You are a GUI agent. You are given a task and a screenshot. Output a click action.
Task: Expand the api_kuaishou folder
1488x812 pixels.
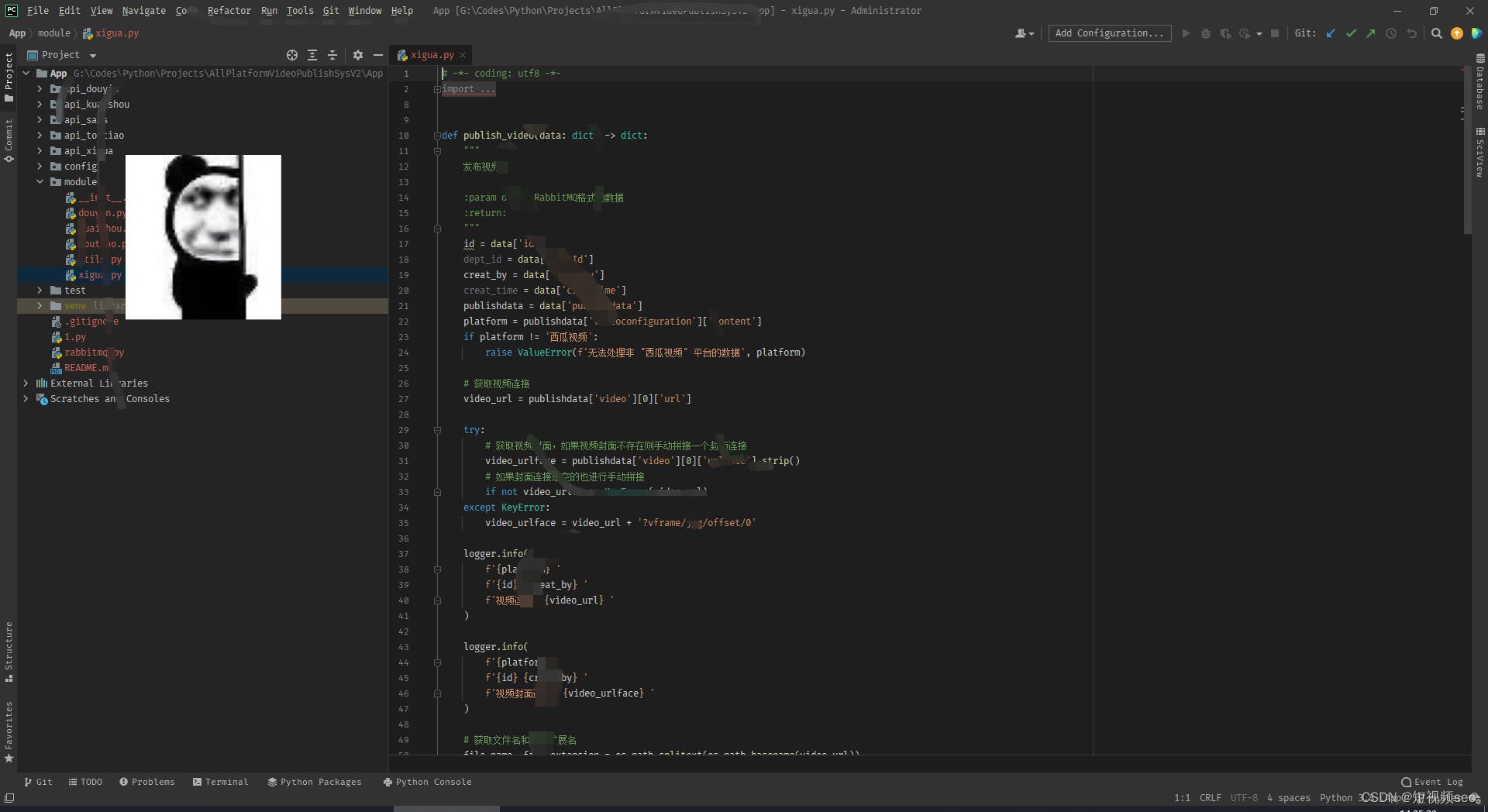click(x=40, y=105)
